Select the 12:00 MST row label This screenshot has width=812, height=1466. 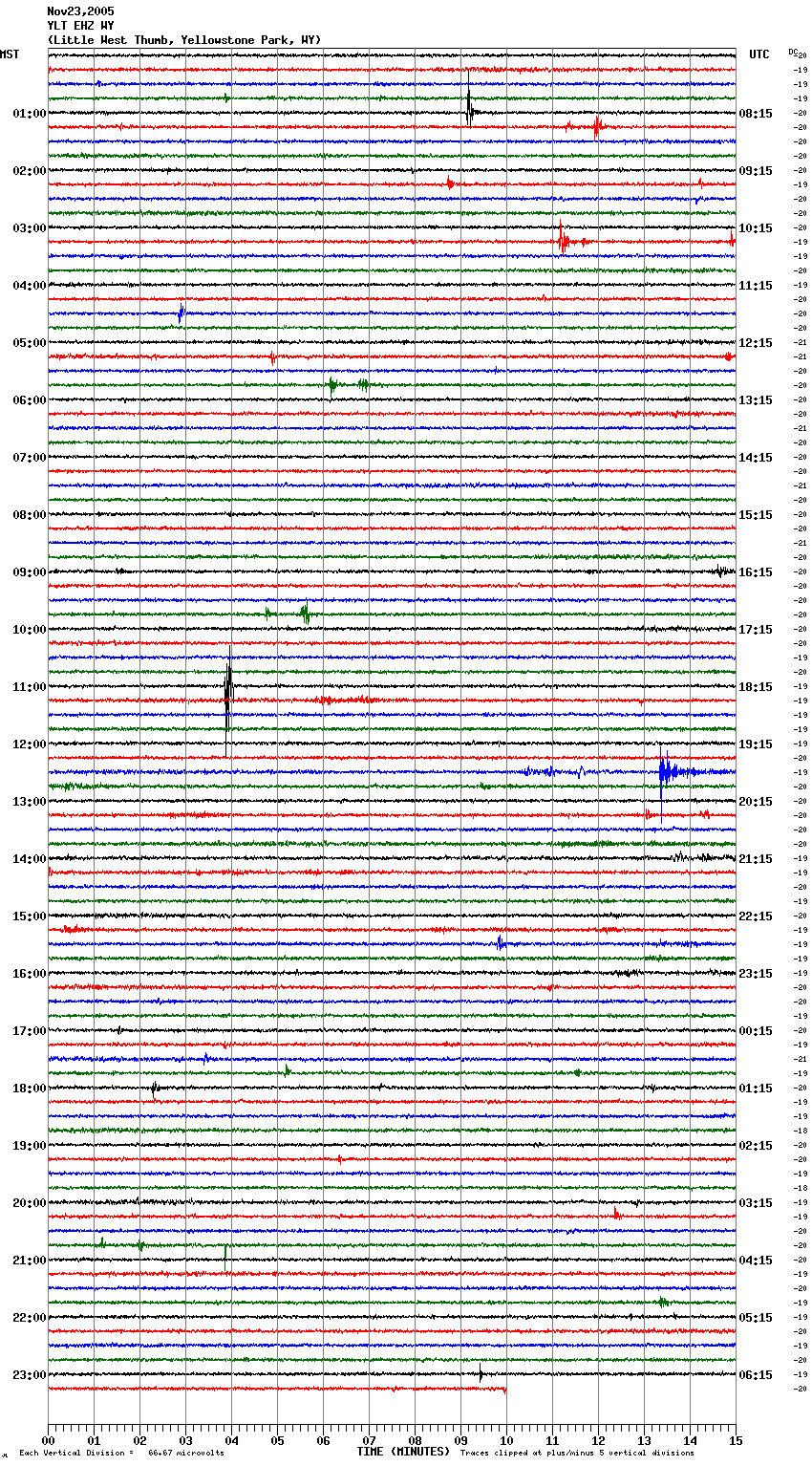30,744
